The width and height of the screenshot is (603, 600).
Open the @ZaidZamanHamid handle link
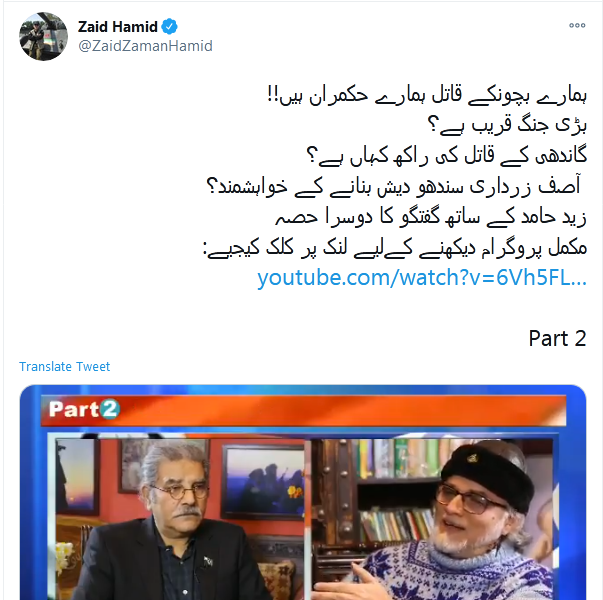pyautogui.click(x=145, y=46)
